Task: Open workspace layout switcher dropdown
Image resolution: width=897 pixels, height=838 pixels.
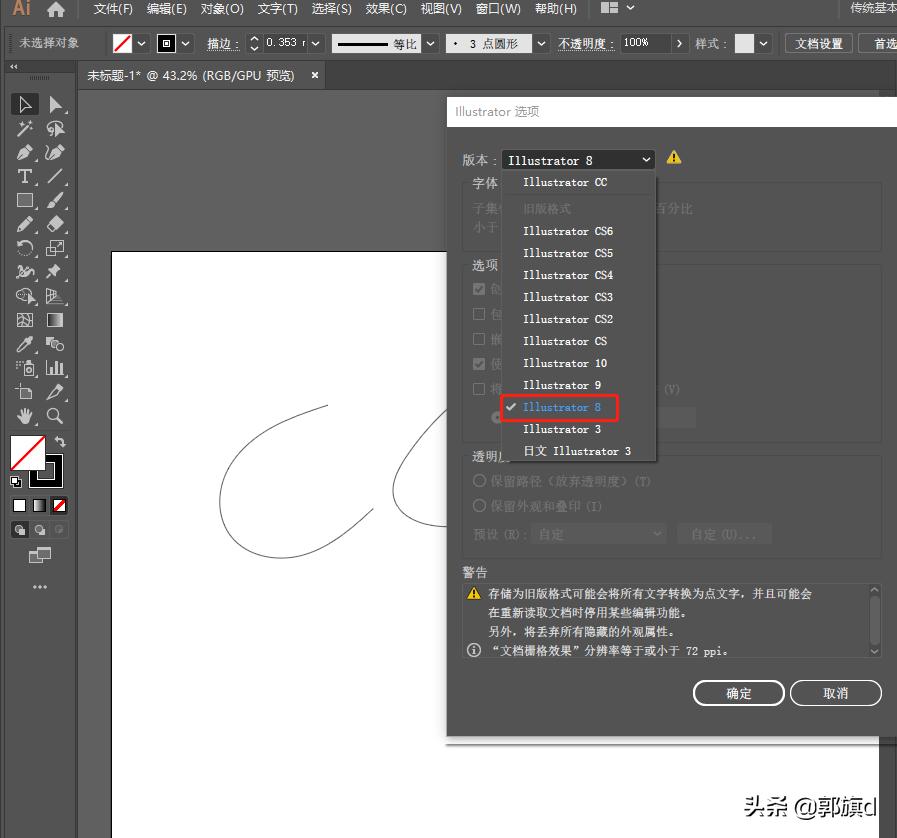Action: pos(617,8)
